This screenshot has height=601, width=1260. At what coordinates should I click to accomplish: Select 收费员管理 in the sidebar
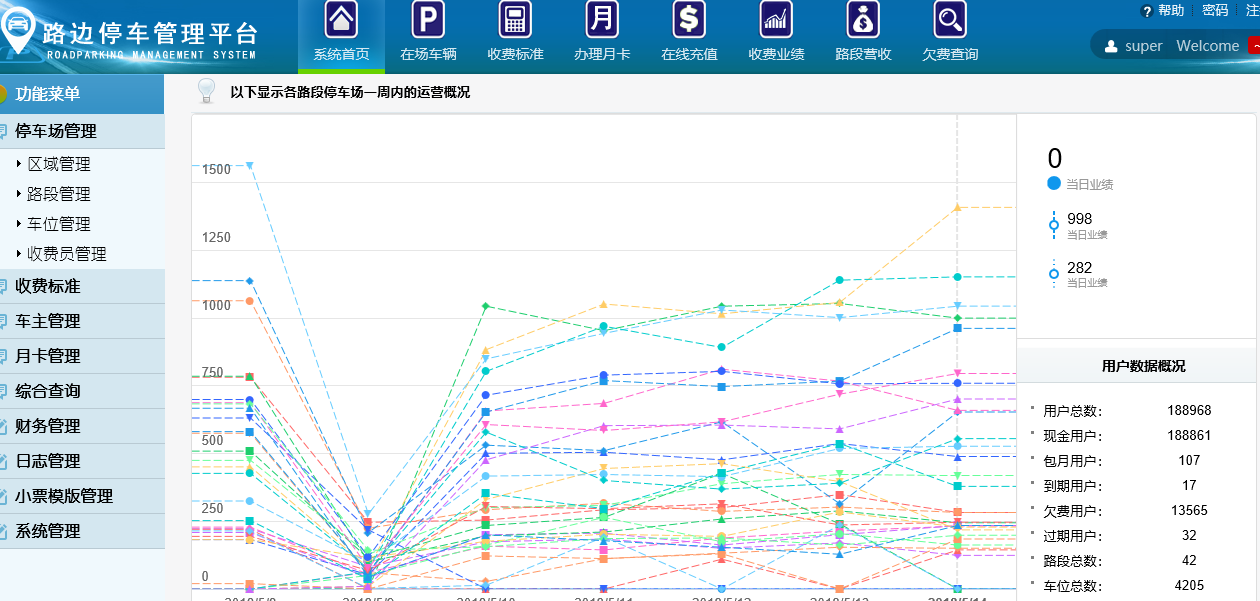click(x=67, y=254)
